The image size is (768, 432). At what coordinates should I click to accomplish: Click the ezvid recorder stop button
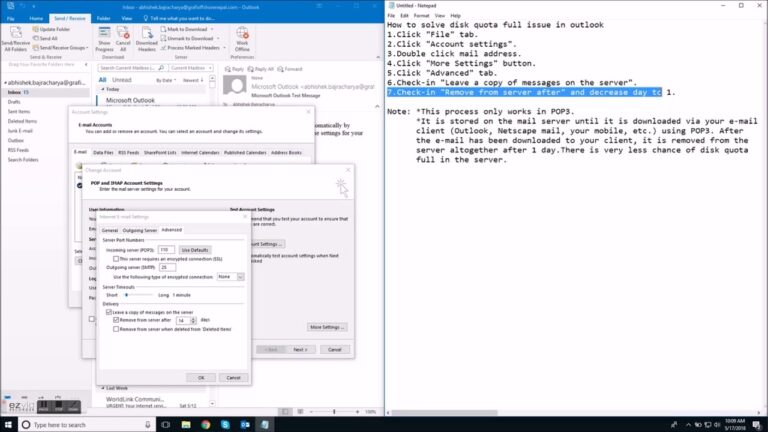coord(58,407)
